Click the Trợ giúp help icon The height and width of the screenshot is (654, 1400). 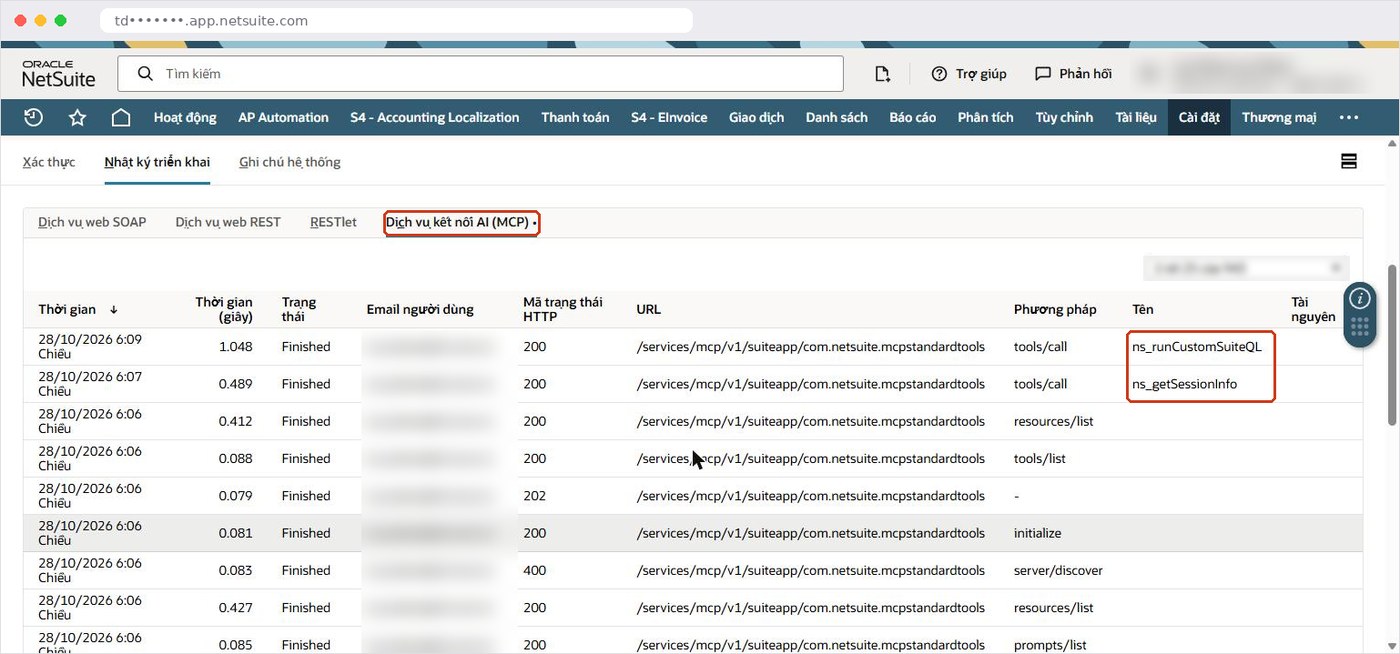tap(968, 74)
